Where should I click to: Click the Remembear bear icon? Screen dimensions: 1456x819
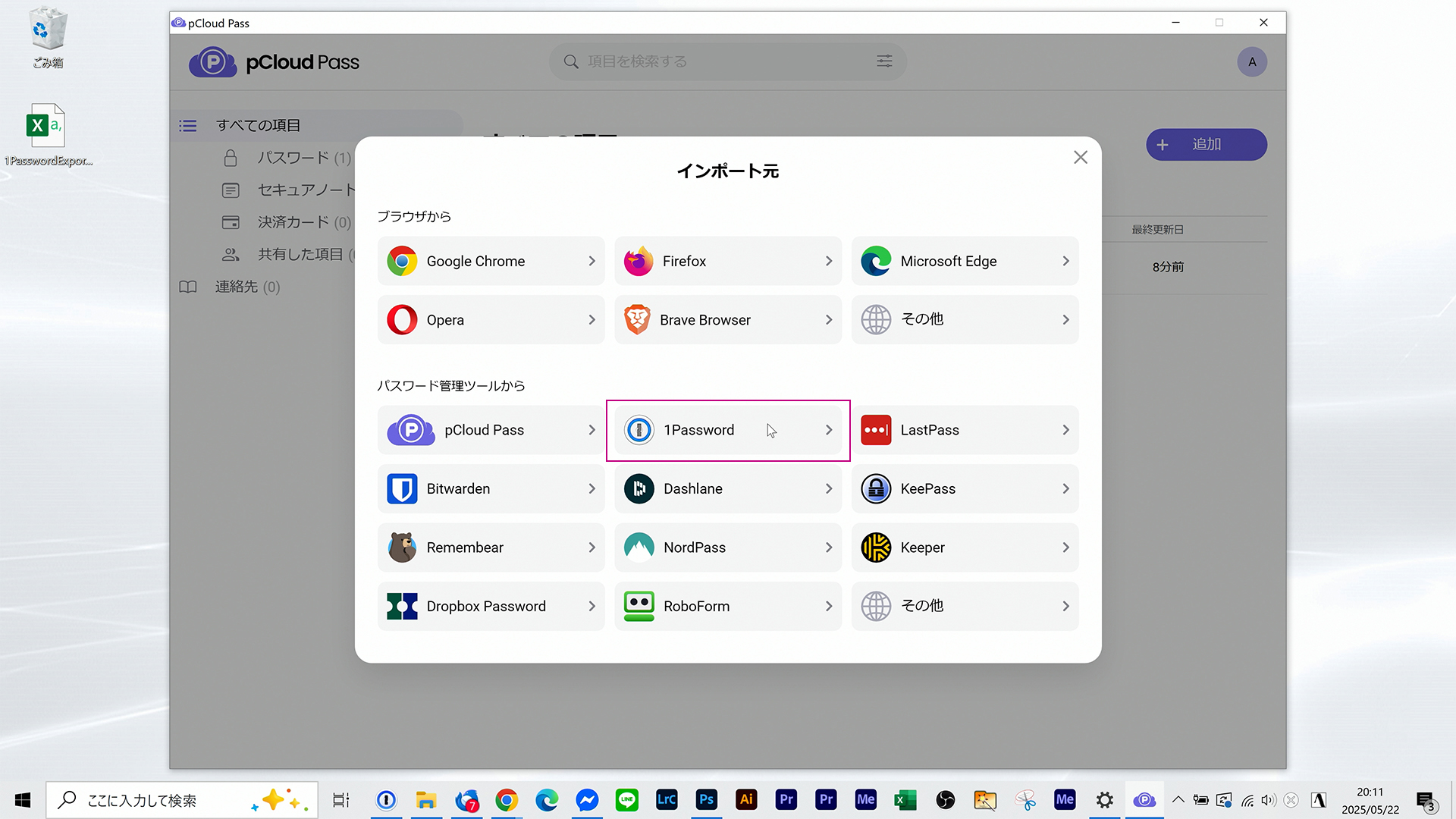[402, 548]
